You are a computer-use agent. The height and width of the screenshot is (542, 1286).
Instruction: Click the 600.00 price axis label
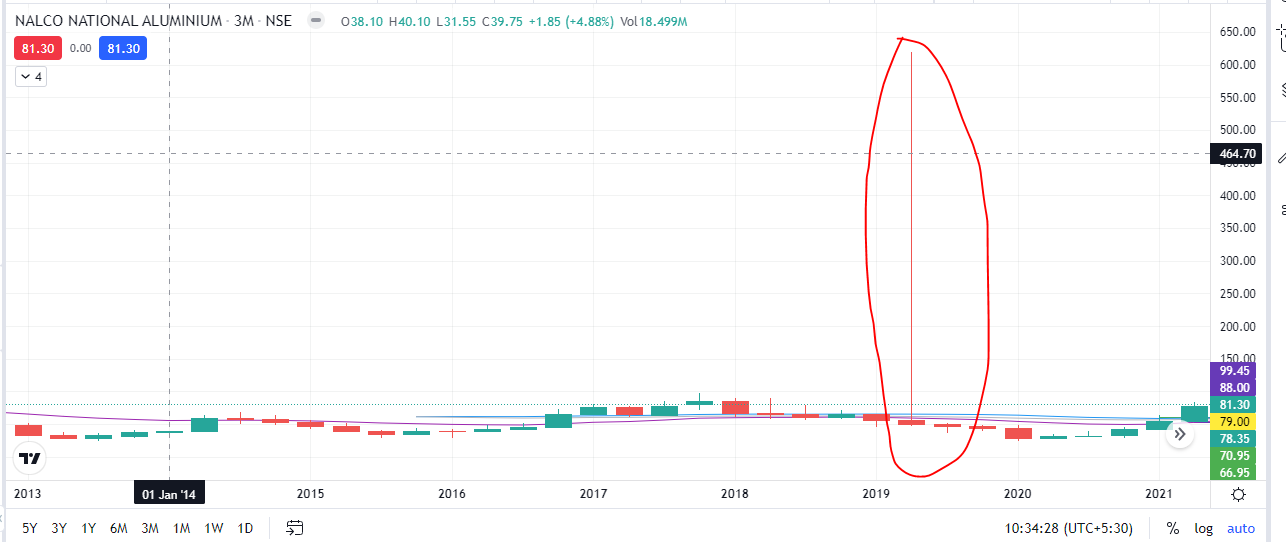pos(1237,65)
